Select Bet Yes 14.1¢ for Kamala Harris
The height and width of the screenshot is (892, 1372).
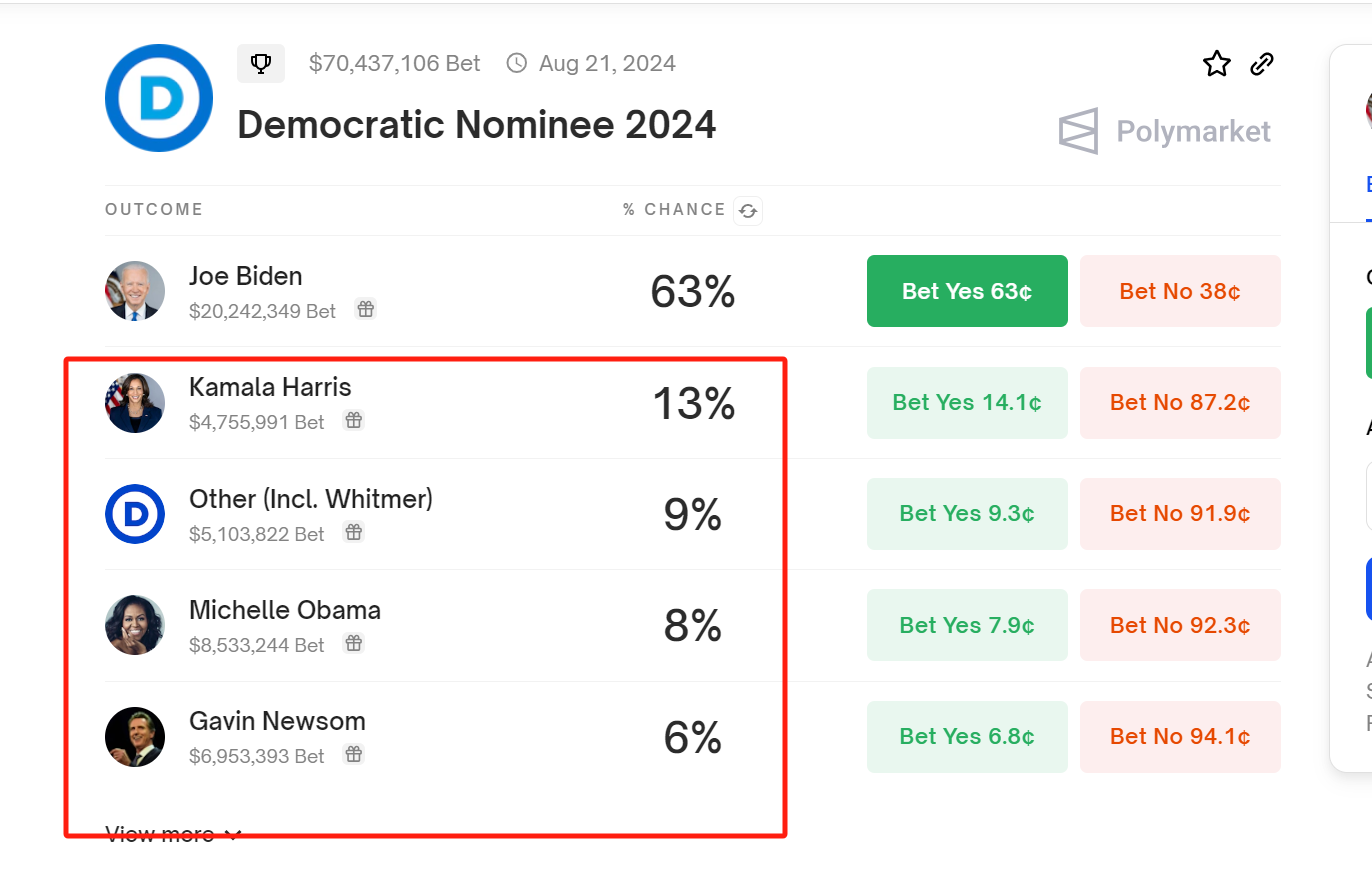point(967,403)
